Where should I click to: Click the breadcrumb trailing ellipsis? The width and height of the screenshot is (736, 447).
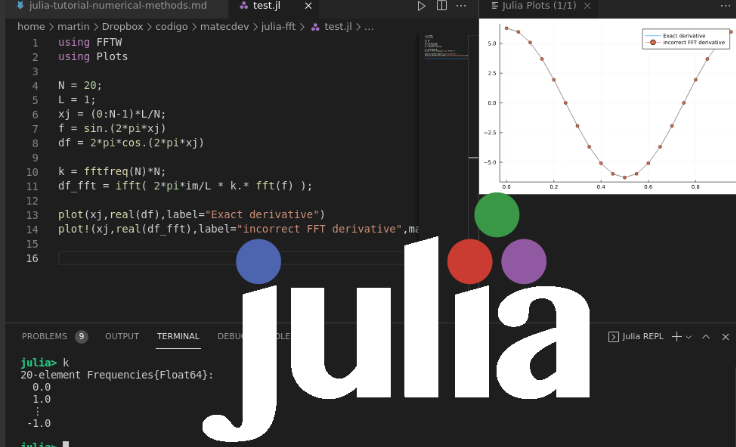369,27
